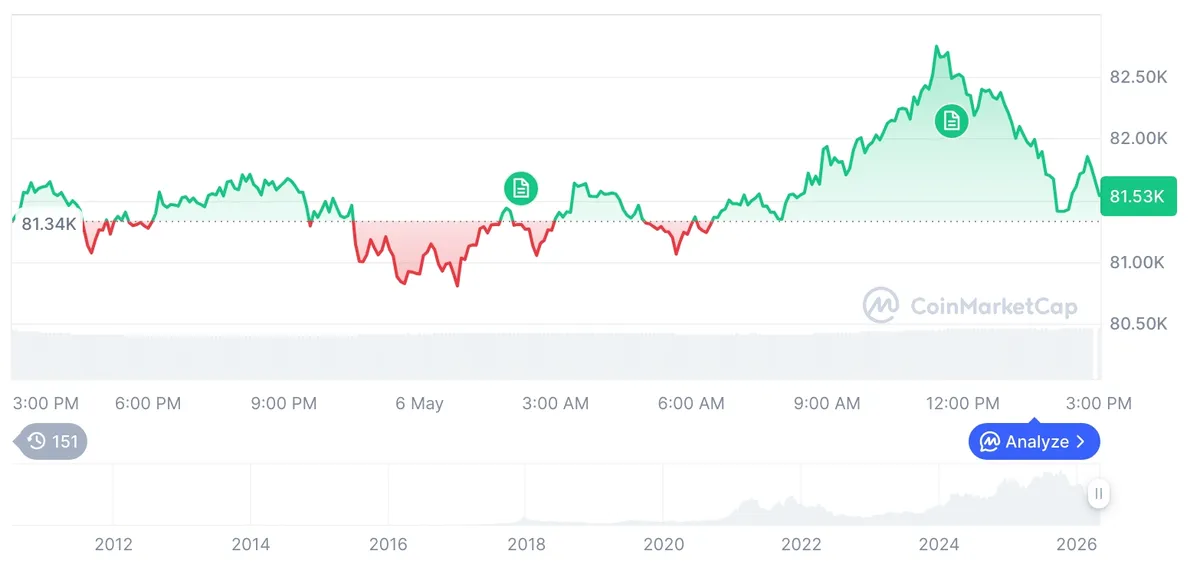Select 2016 on the mini timeline
1200x561 pixels.
click(388, 544)
